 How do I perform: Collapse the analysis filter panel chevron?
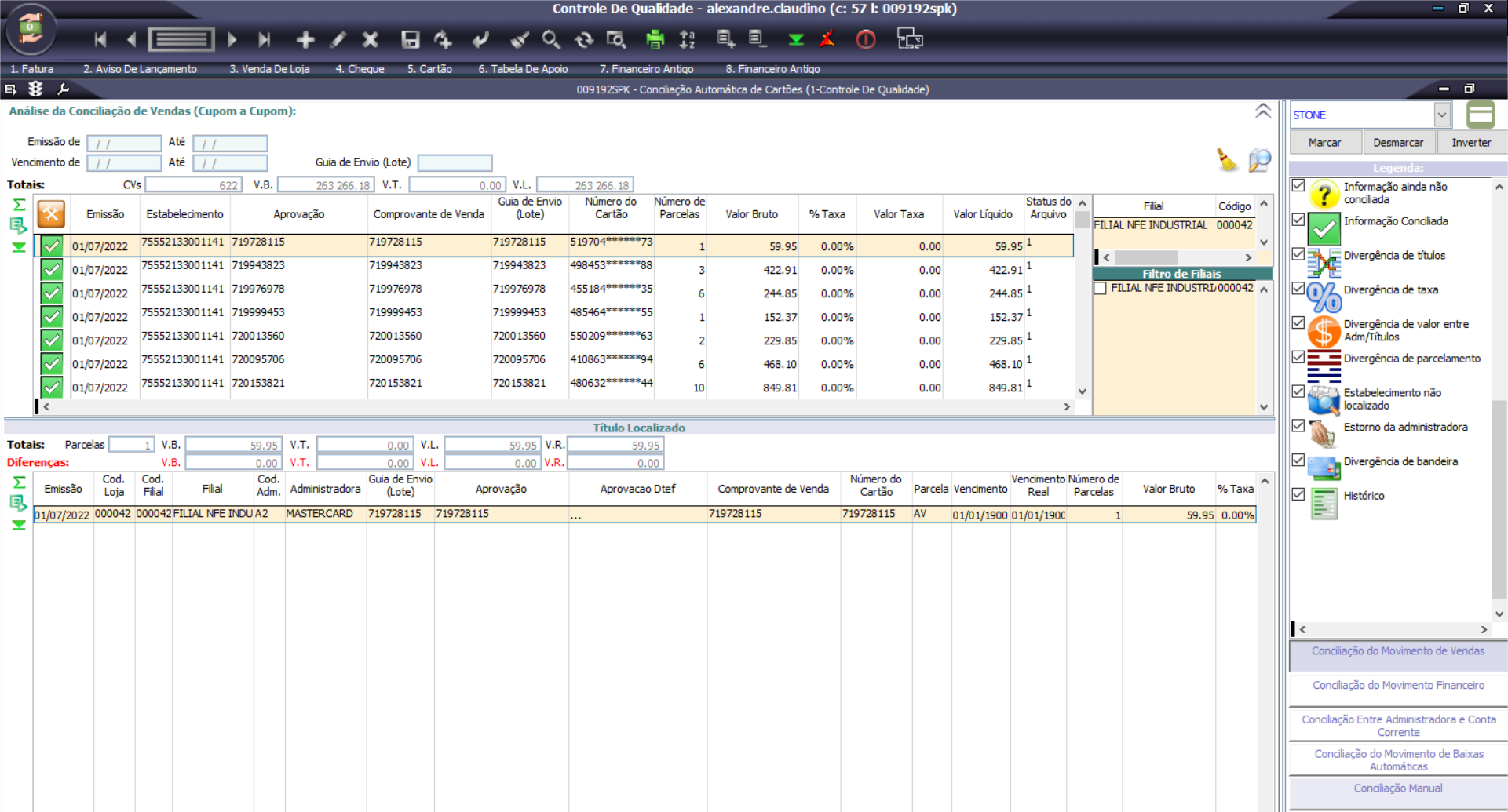[1262, 111]
